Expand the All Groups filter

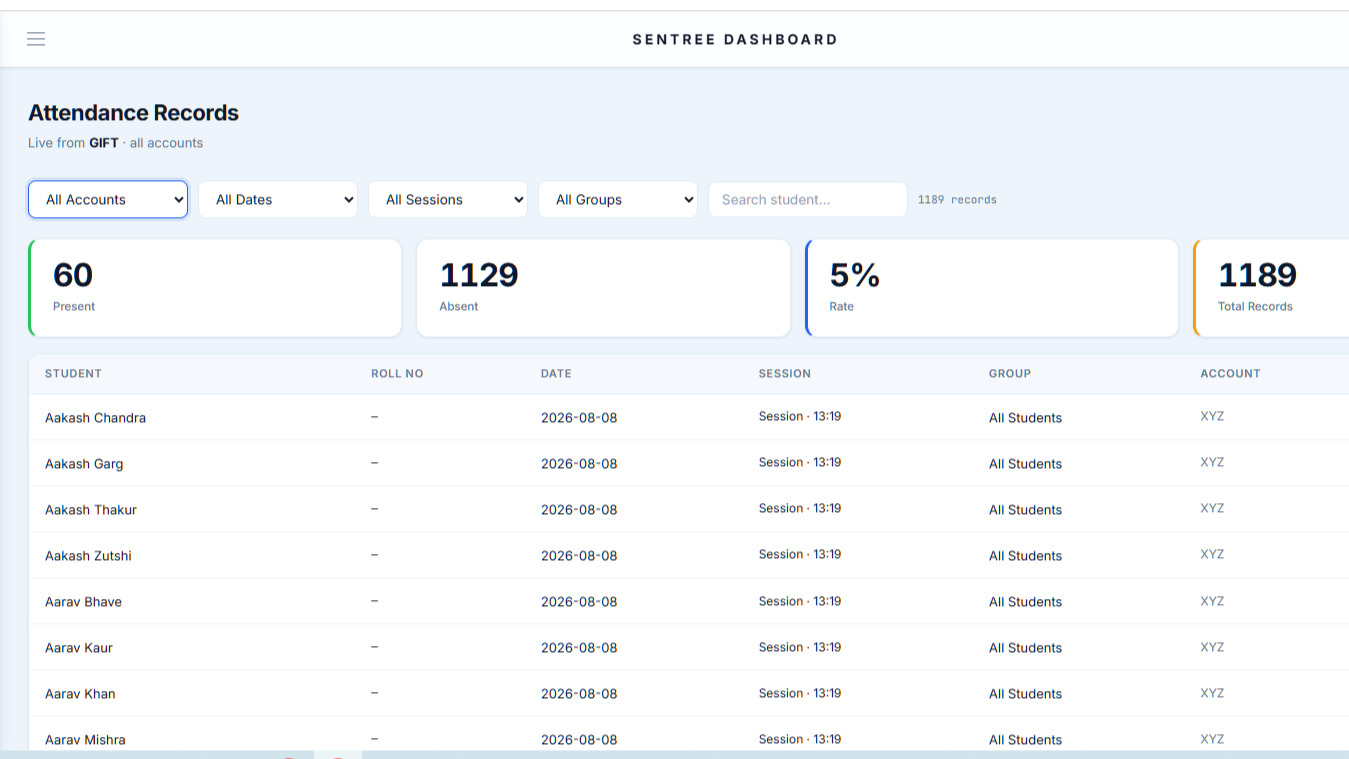(618, 199)
